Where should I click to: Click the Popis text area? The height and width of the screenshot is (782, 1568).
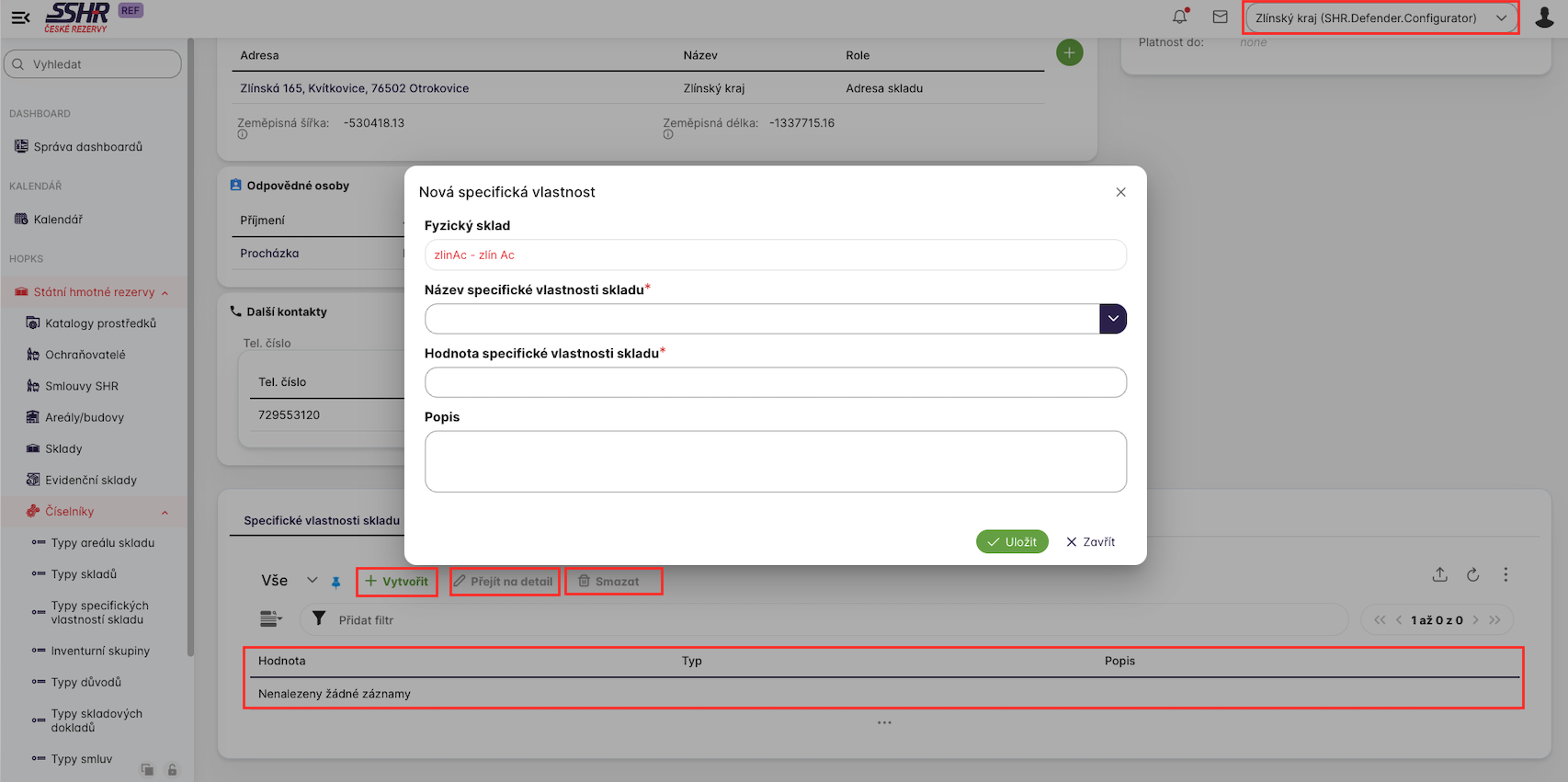click(775, 461)
